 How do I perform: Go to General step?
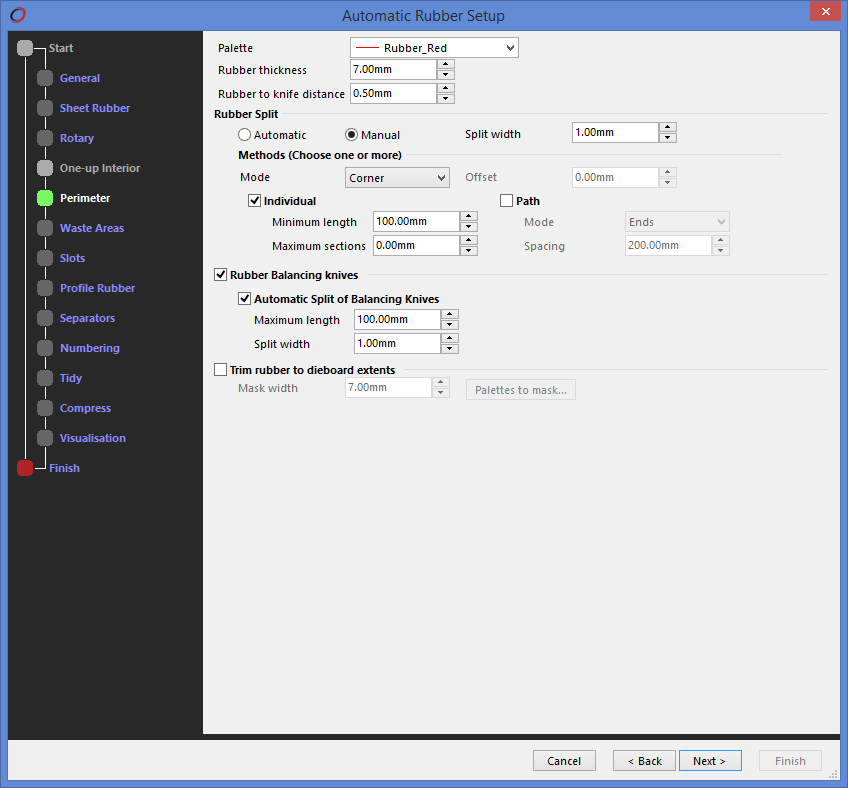(x=80, y=78)
